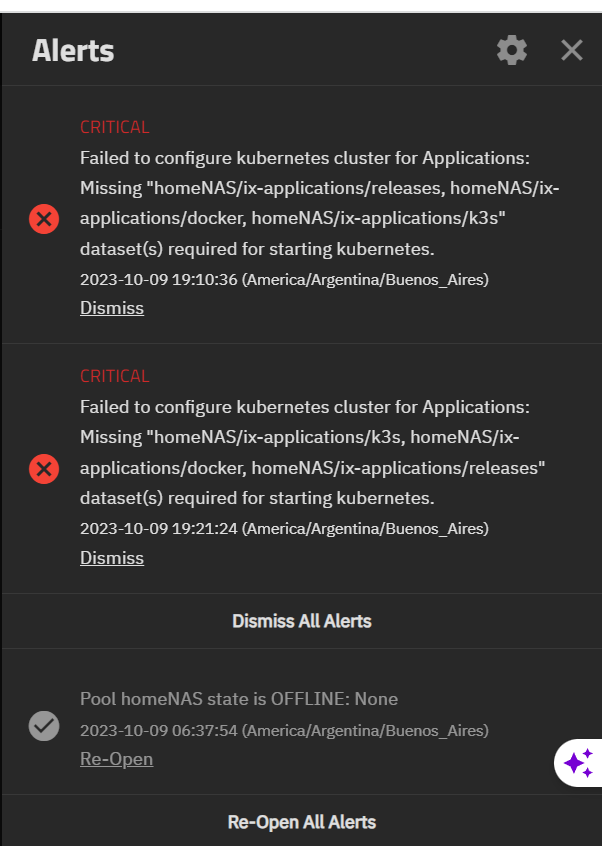Select the first kubernetes cluster failure message

[319, 203]
